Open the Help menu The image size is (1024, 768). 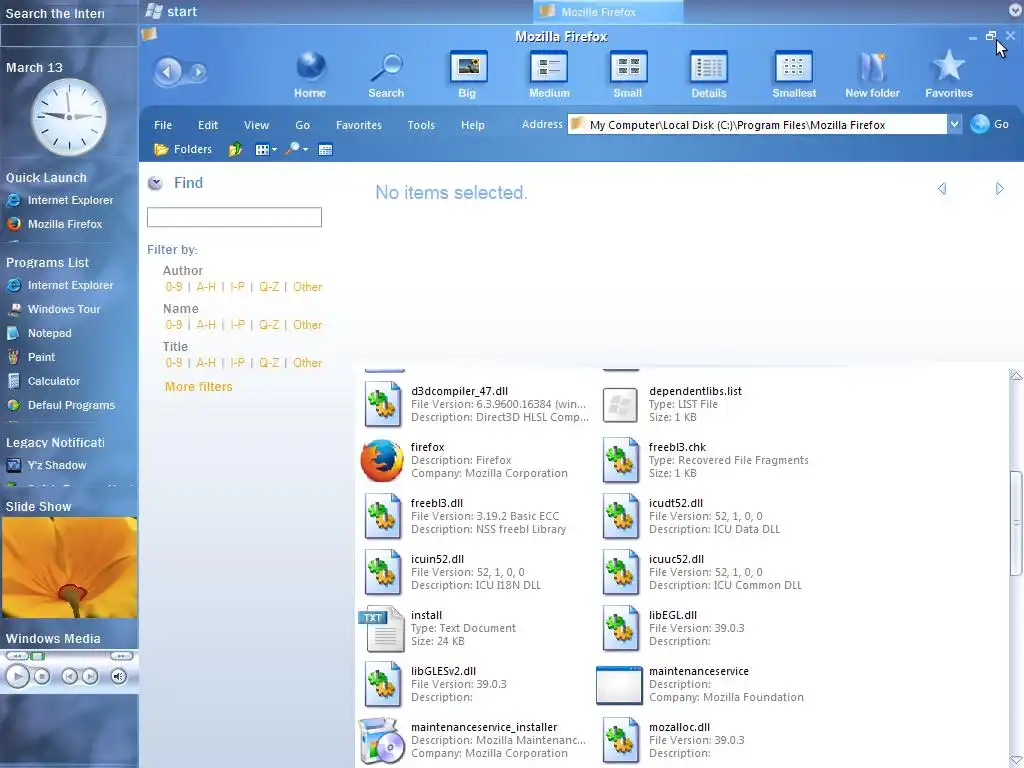click(473, 125)
